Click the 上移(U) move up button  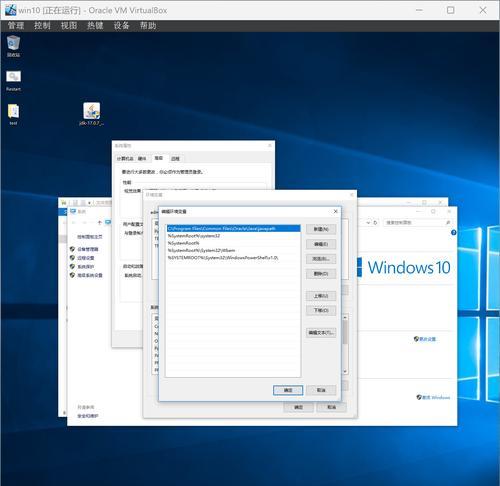[x=321, y=296]
